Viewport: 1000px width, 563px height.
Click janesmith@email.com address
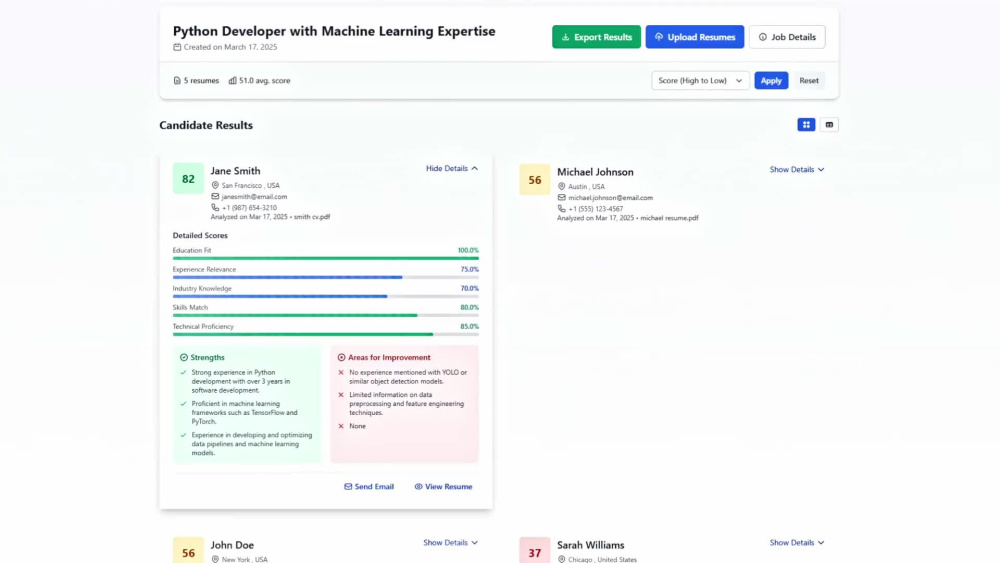tap(254, 196)
